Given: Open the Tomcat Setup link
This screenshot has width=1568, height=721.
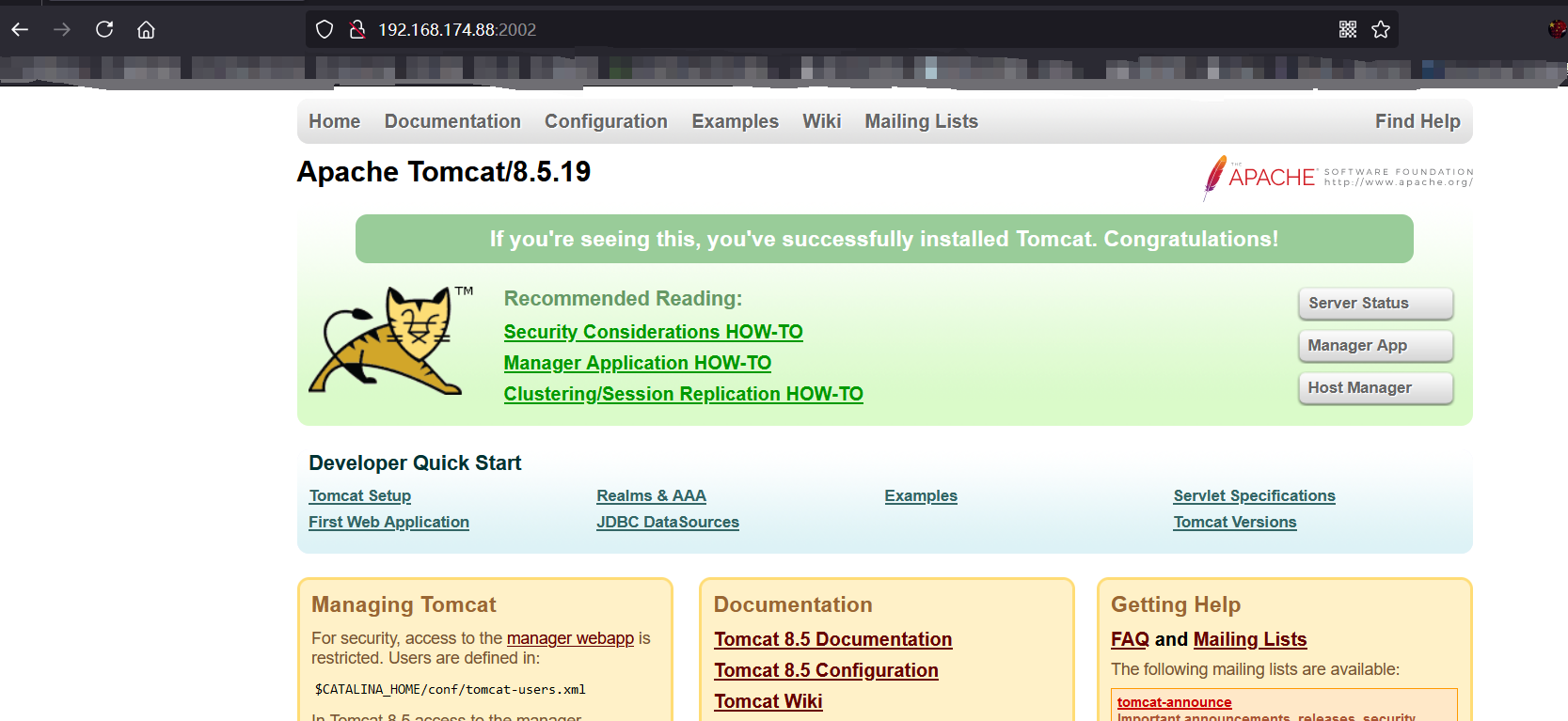Looking at the screenshot, I should pyautogui.click(x=359, y=495).
